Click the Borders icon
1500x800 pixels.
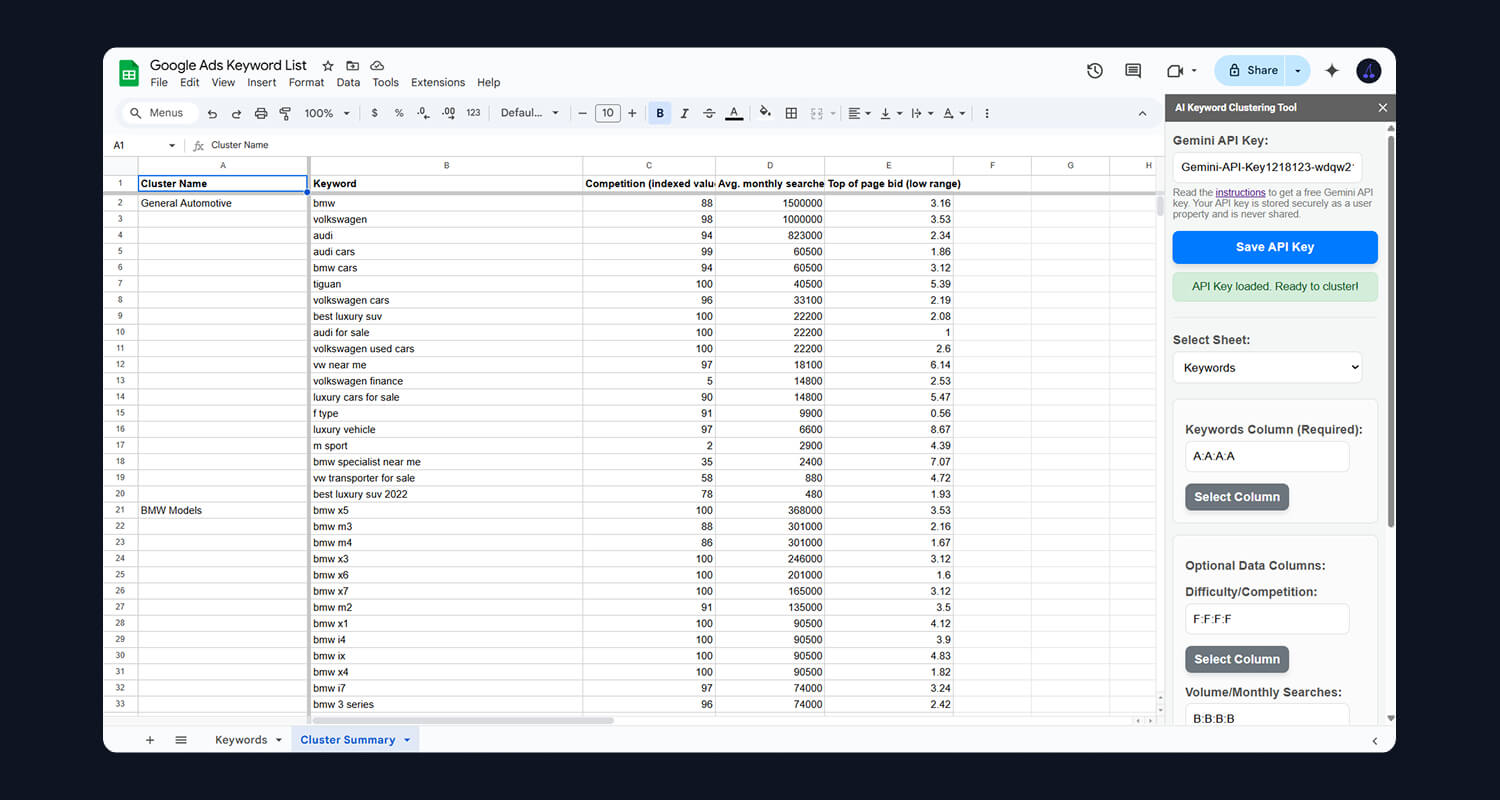(x=791, y=113)
